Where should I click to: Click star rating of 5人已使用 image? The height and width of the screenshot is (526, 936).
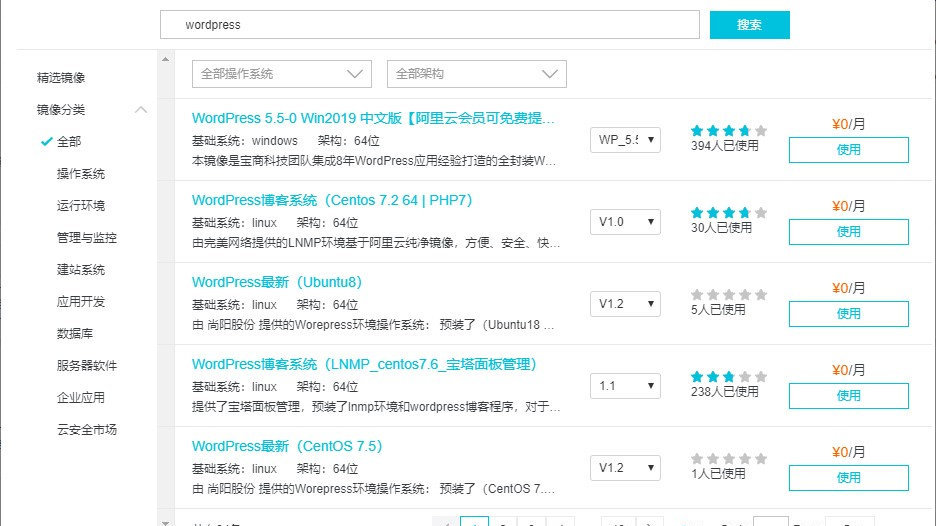729,294
